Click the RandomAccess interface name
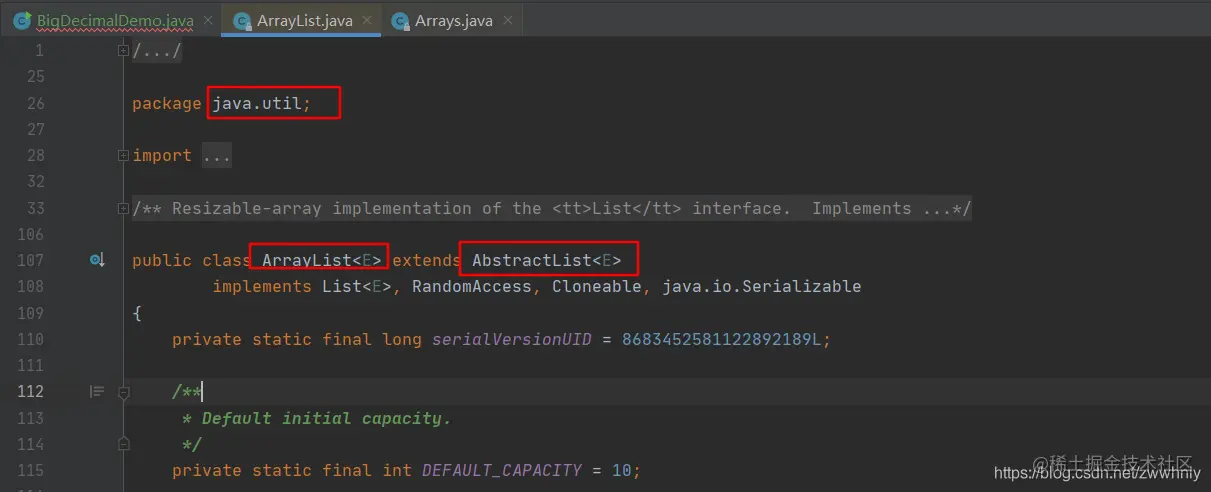Screen dimensions: 1211x492 [x=472, y=286]
